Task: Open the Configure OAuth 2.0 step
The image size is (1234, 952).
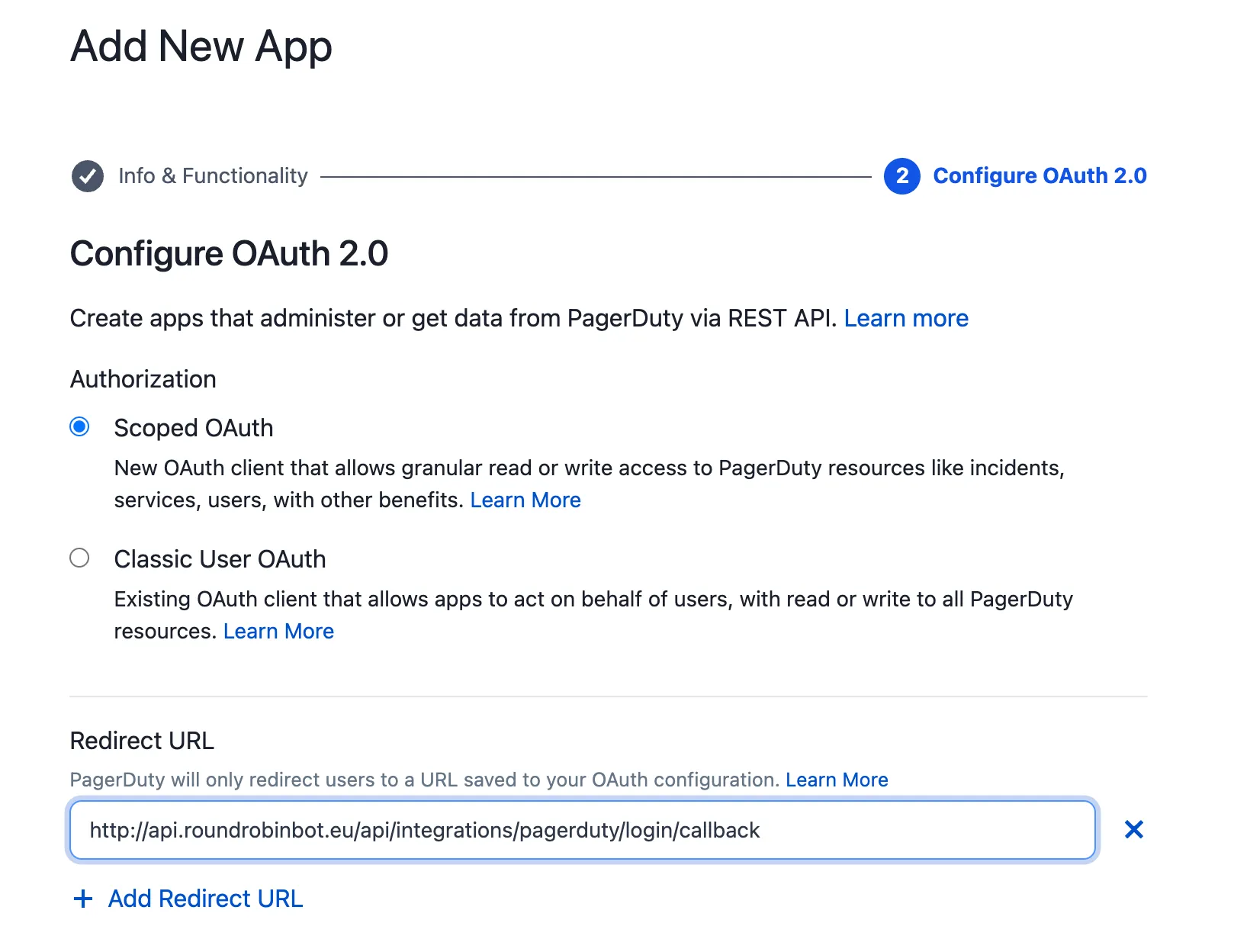Action: click(x=1040, y=176)
